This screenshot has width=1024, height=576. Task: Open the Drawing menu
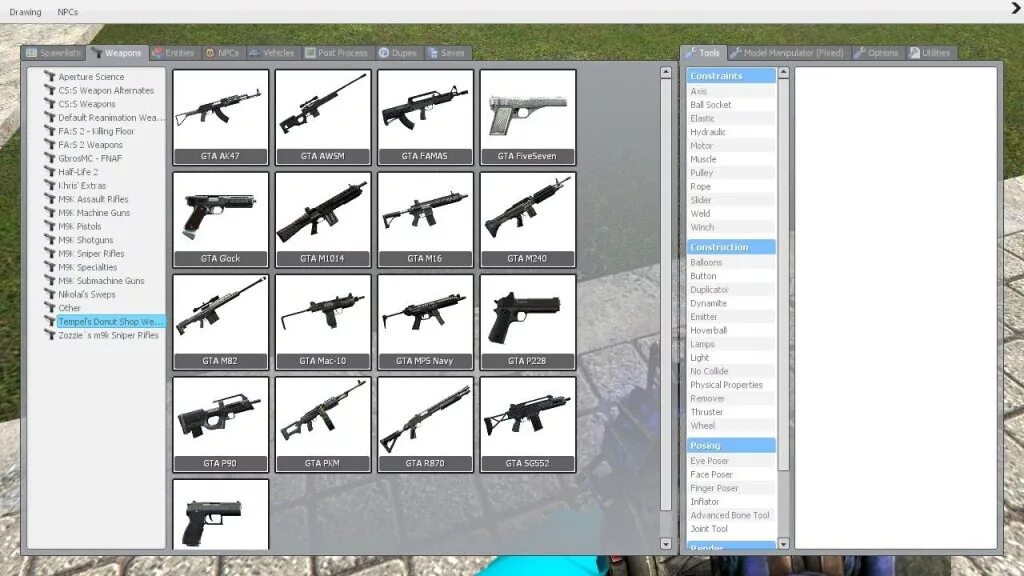[25, 12]
